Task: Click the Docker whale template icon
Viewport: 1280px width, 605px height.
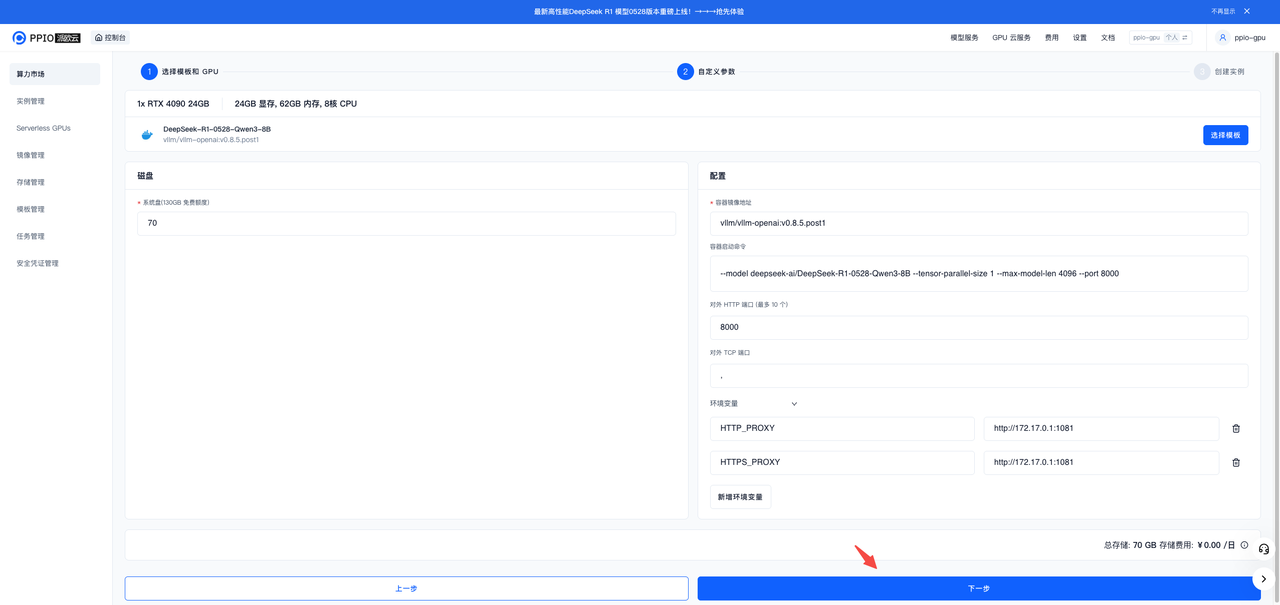Action: click(x=147, y=134)
